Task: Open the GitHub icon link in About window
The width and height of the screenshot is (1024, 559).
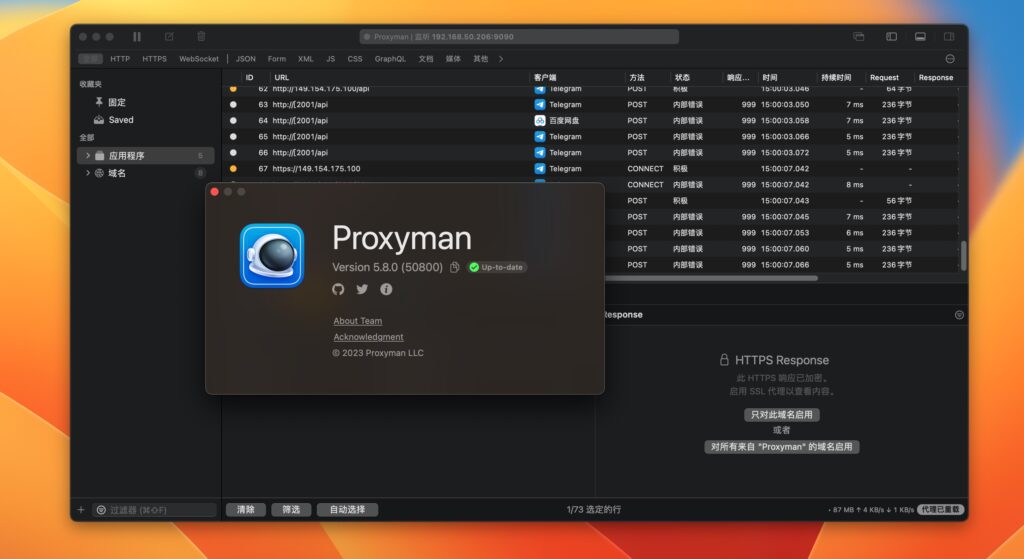Action: click(x=338, y=289)
